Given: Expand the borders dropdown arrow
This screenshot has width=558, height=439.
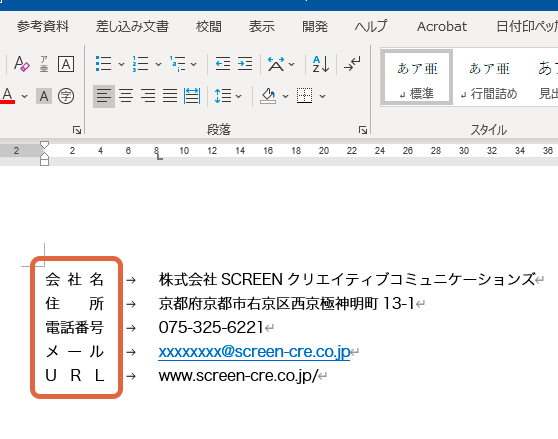Looking at the screenshot, I should [x=322, y=96].
